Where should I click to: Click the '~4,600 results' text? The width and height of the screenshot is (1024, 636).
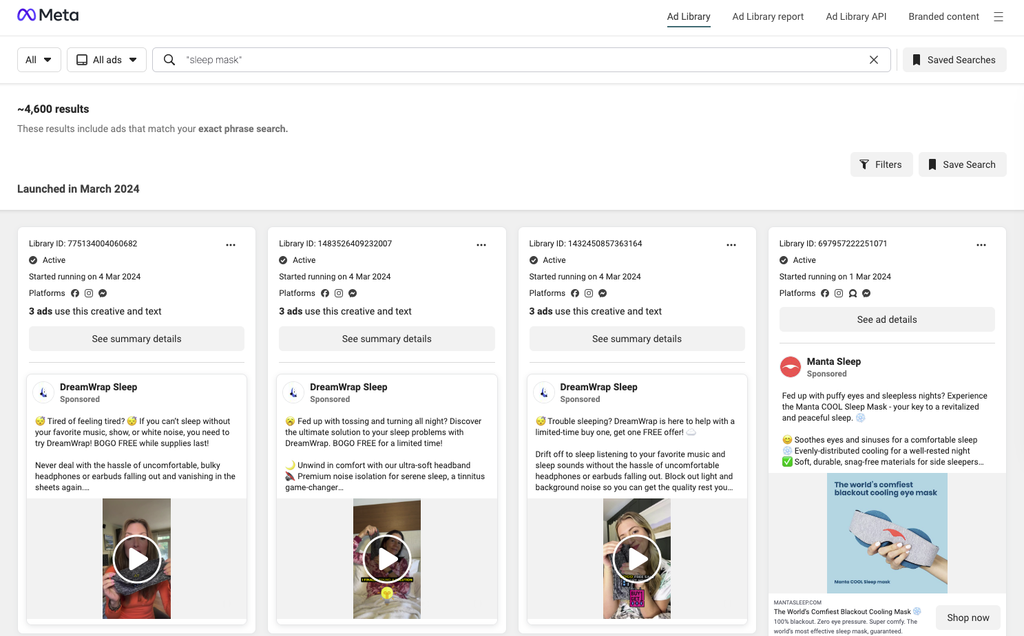pos(53,109)
